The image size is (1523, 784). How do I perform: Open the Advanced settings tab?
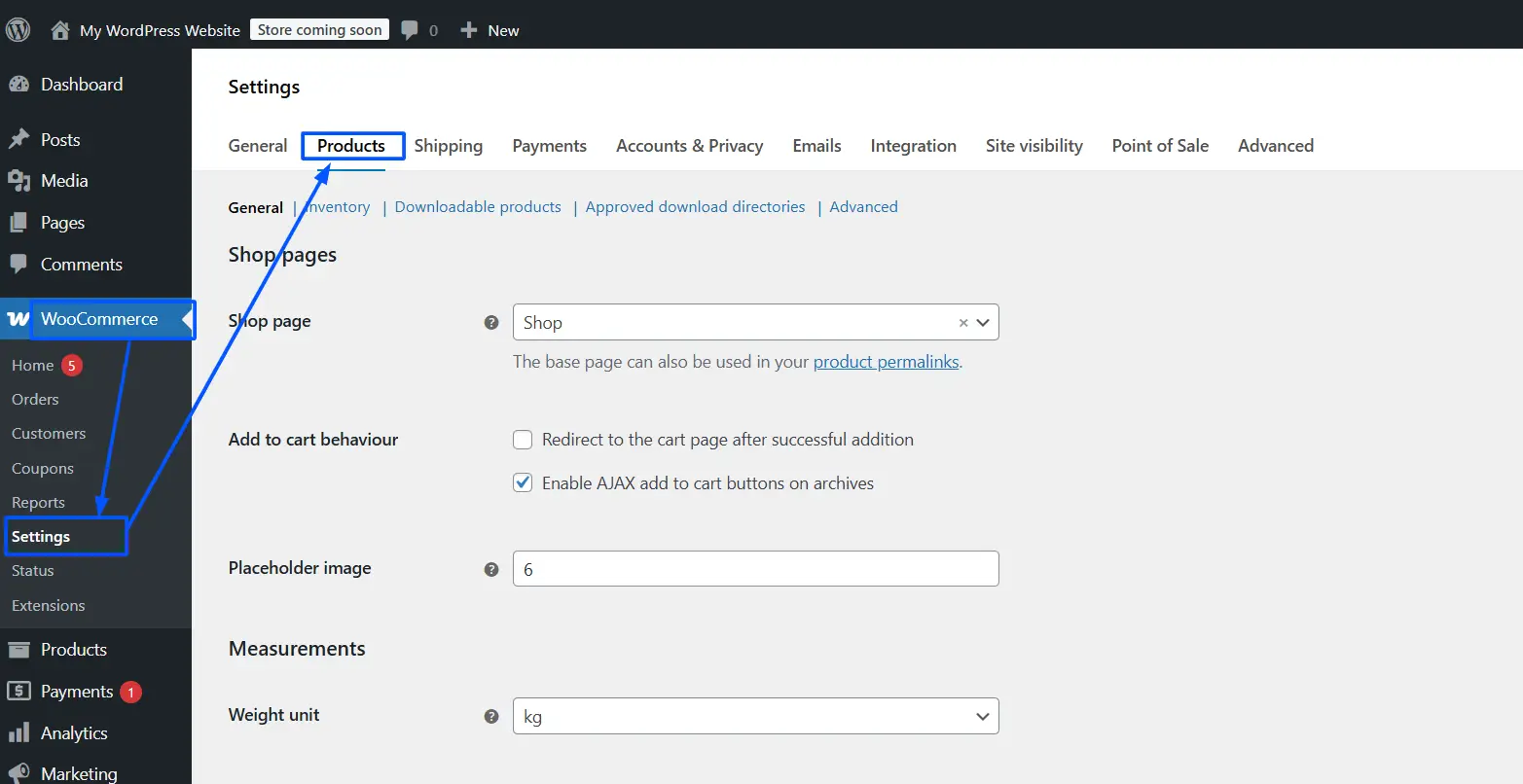(1276, 146)
